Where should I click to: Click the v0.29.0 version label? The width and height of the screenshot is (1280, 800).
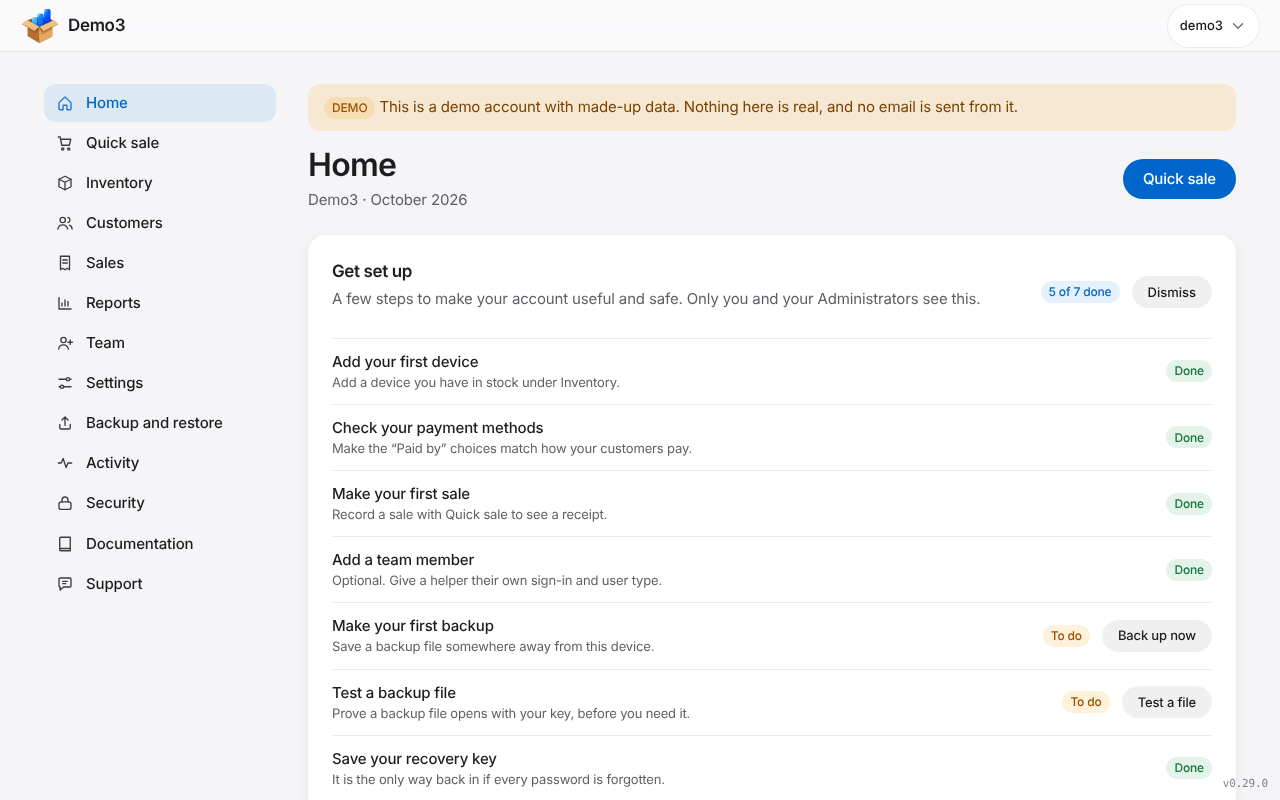1245,784
